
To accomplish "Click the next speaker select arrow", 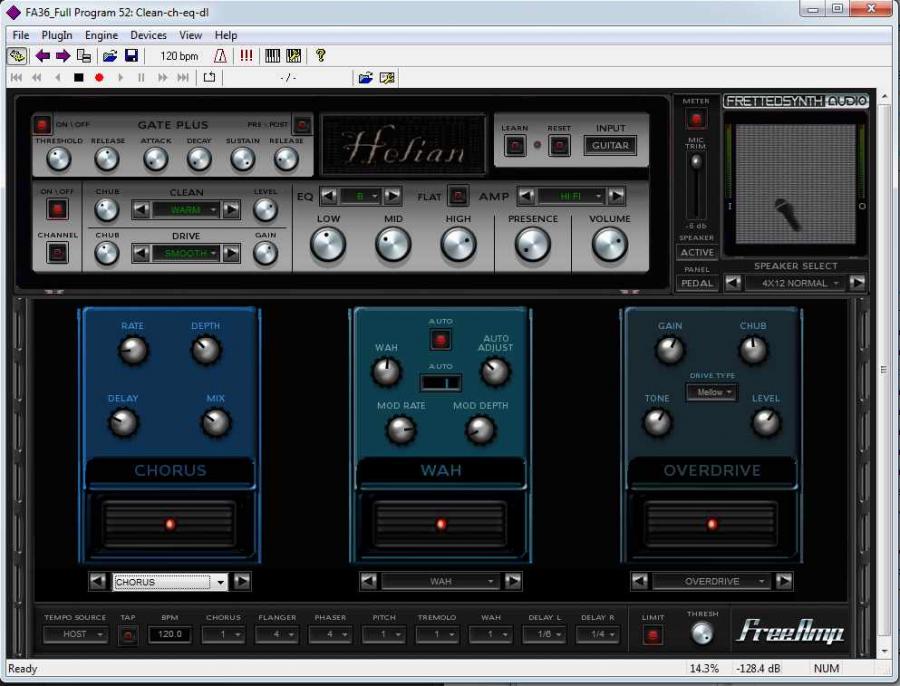I will tap(857, 282).
